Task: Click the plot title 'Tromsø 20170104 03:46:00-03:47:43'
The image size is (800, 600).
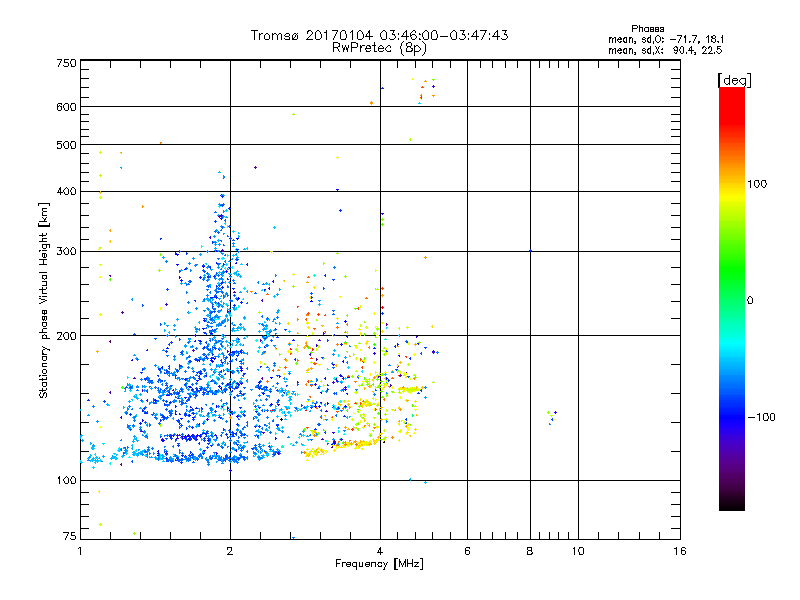Action: coord(379,35)
